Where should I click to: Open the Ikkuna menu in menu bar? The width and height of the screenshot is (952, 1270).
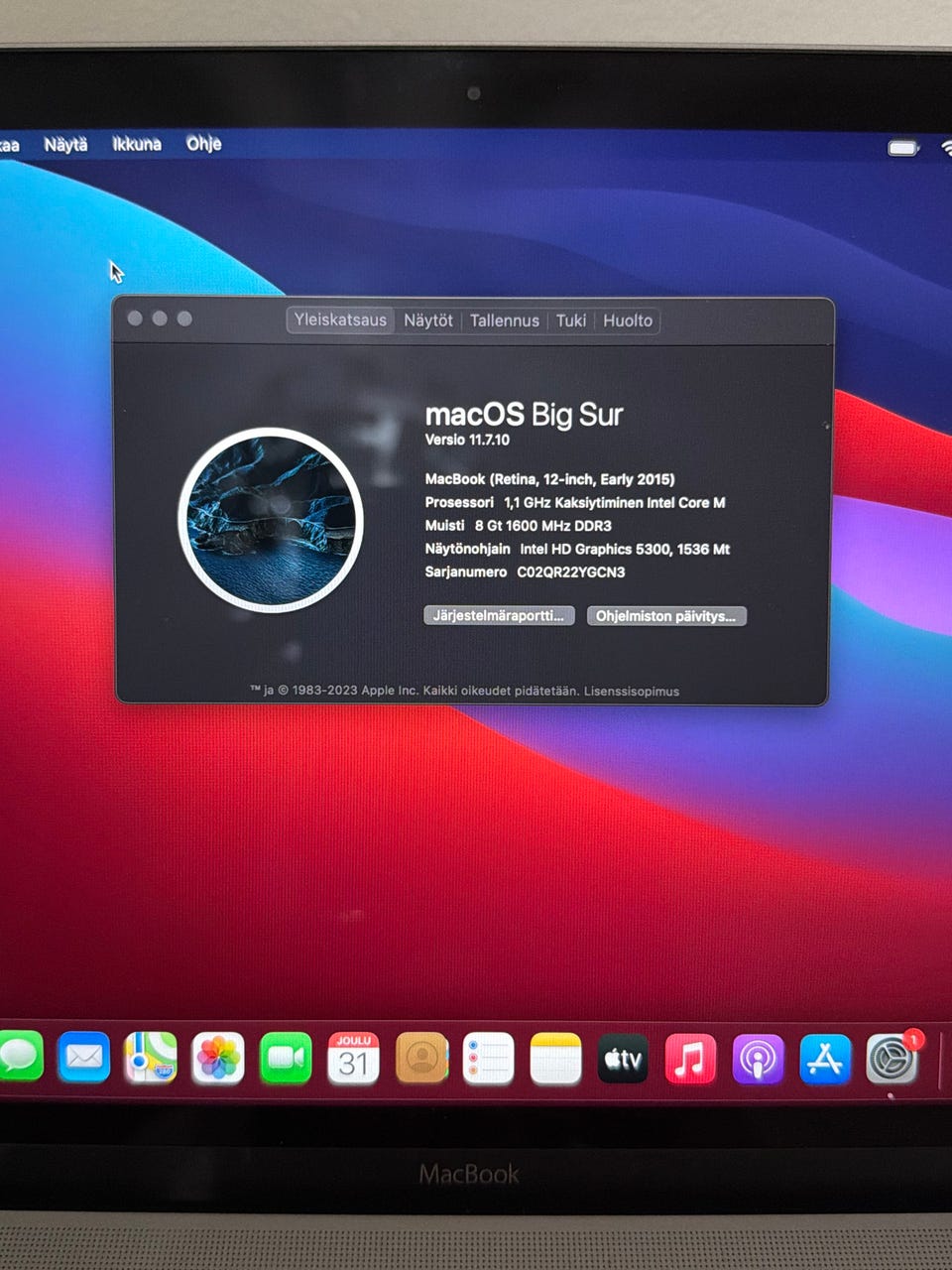point(137,144)
